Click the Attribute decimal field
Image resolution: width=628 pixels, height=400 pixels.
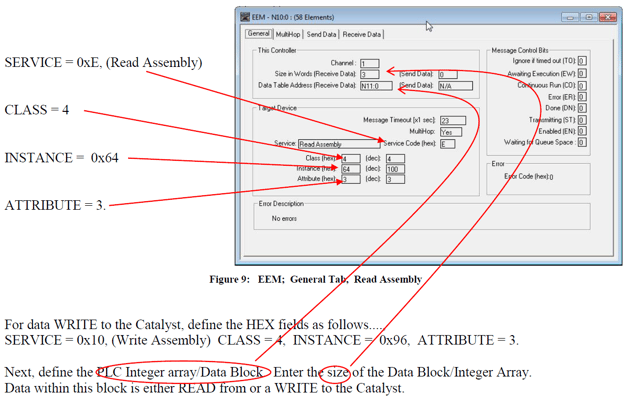point(395,179)
